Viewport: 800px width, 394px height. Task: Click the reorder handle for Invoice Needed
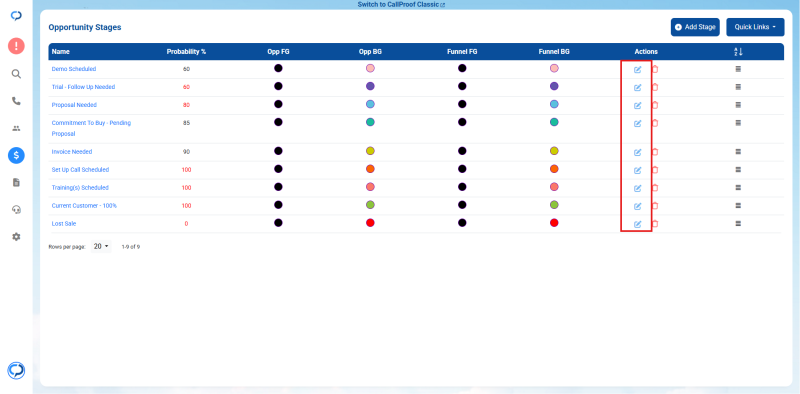pos(738,152)
